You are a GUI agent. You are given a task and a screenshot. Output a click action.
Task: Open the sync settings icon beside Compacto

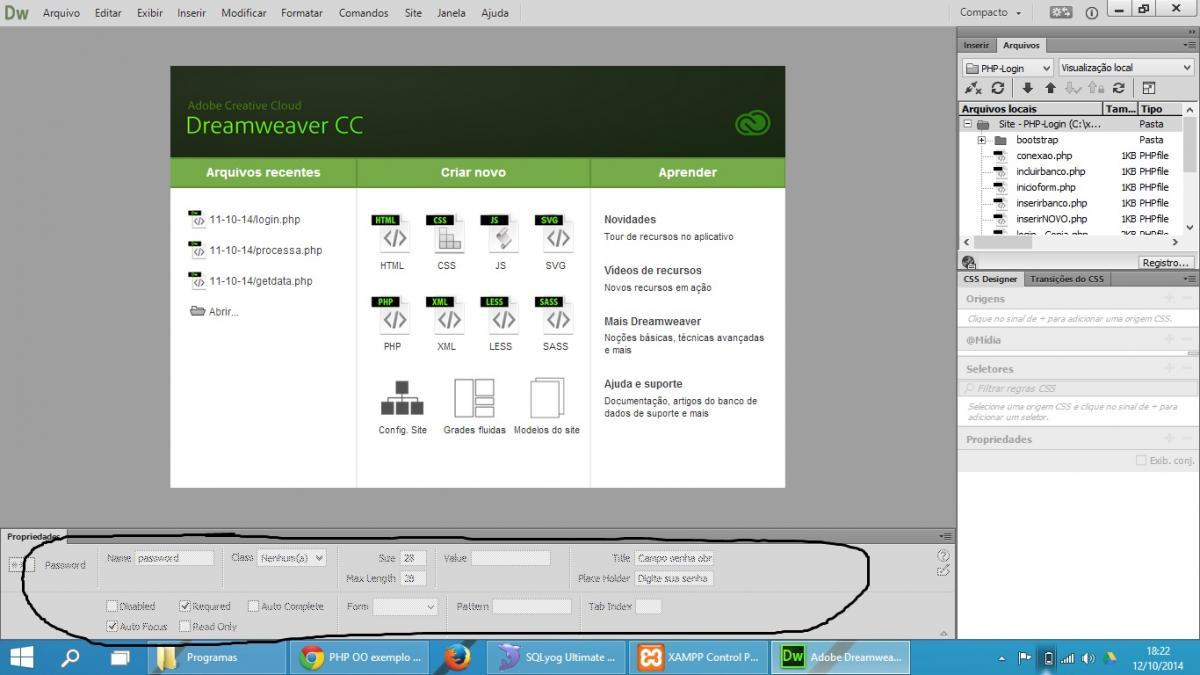[1061, 12]
